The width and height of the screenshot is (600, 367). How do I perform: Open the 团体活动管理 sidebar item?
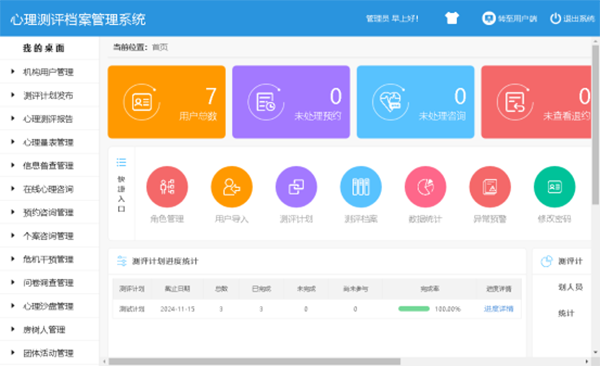click(49, 352)
